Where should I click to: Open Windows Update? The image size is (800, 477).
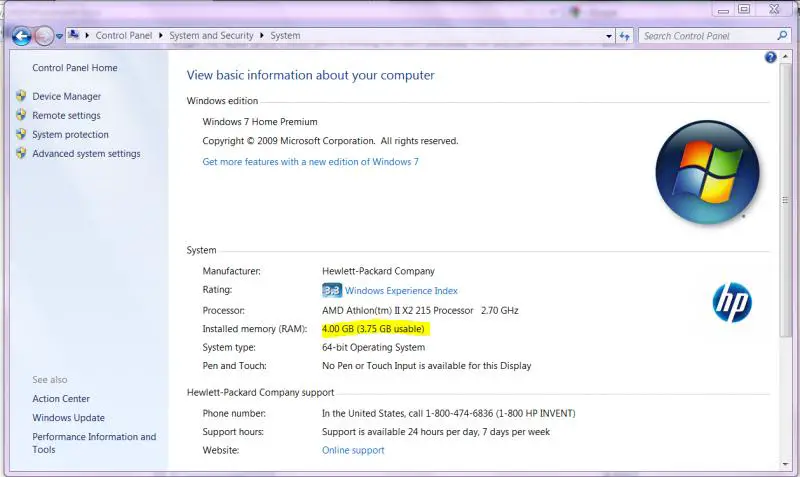coord(68,418)
